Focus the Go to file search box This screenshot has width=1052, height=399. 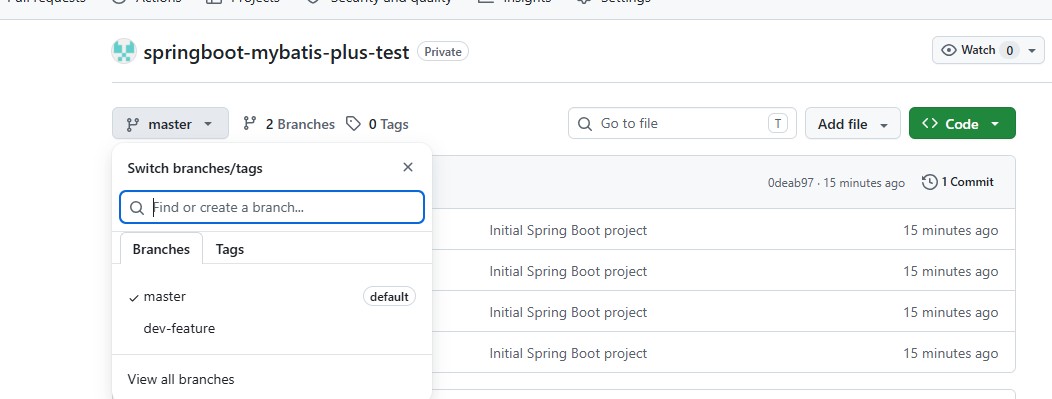(x=682, y=123)
